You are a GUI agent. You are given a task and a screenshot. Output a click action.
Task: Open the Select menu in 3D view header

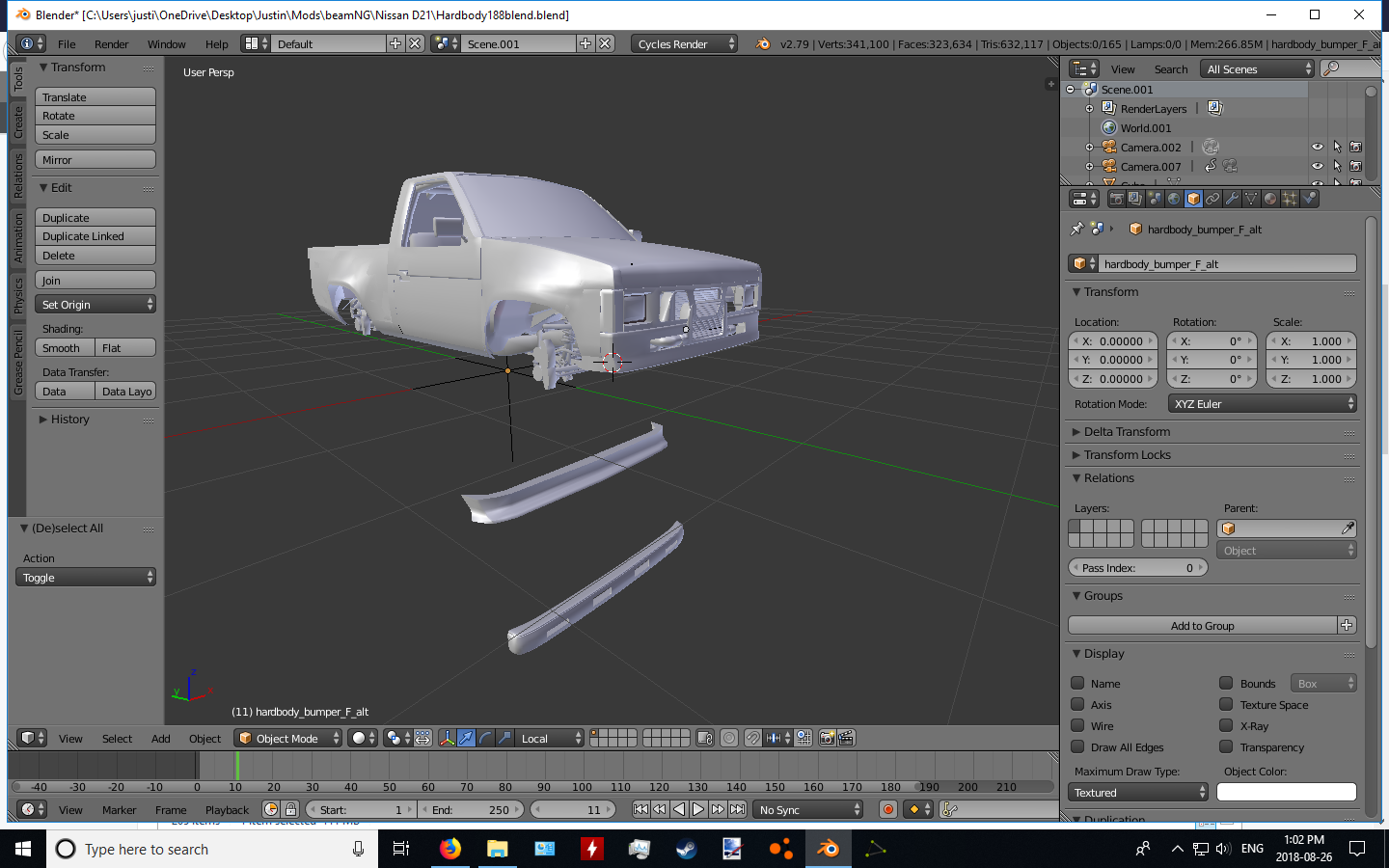tap(117, 738)
